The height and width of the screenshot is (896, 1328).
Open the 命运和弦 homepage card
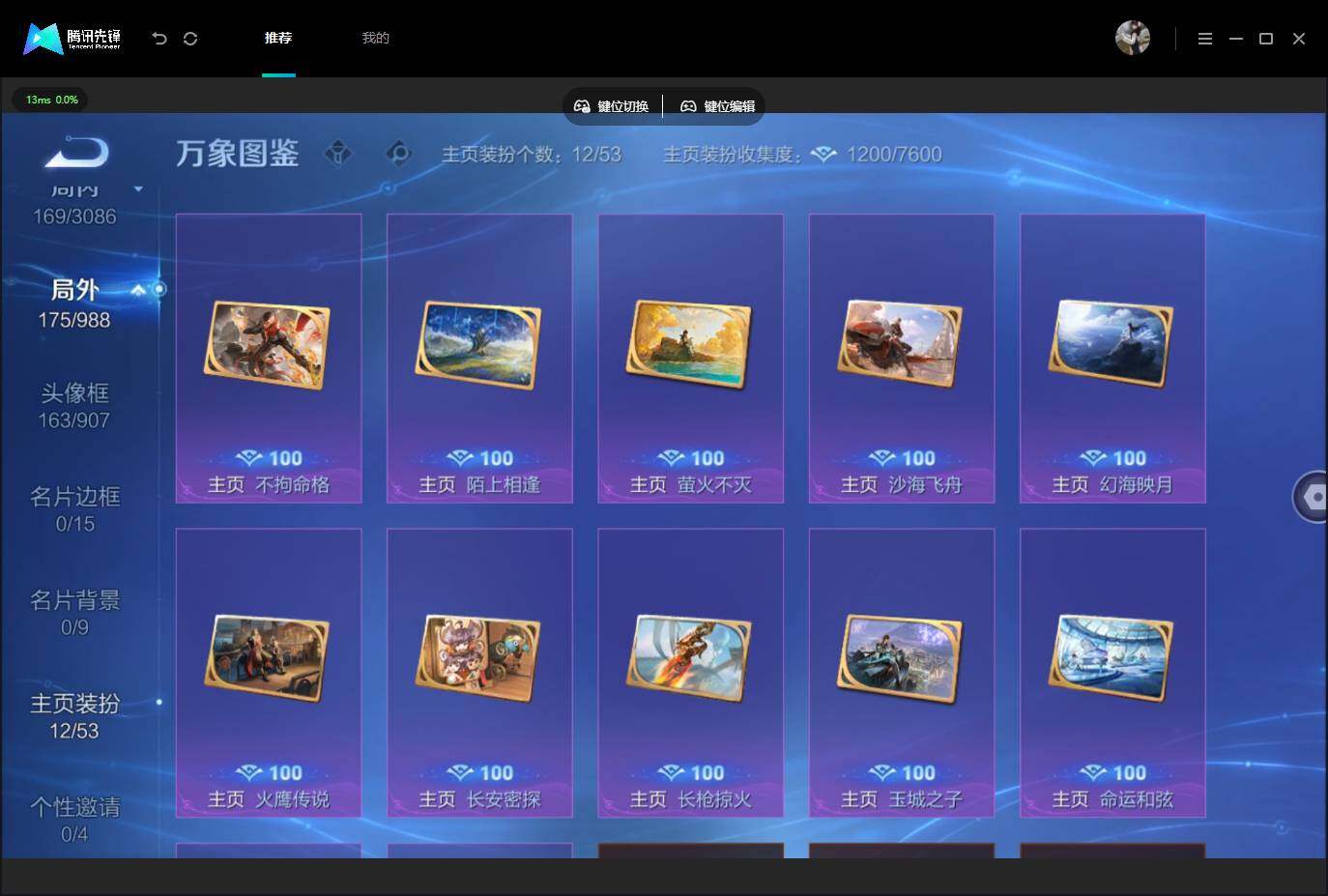[1112, 673]
